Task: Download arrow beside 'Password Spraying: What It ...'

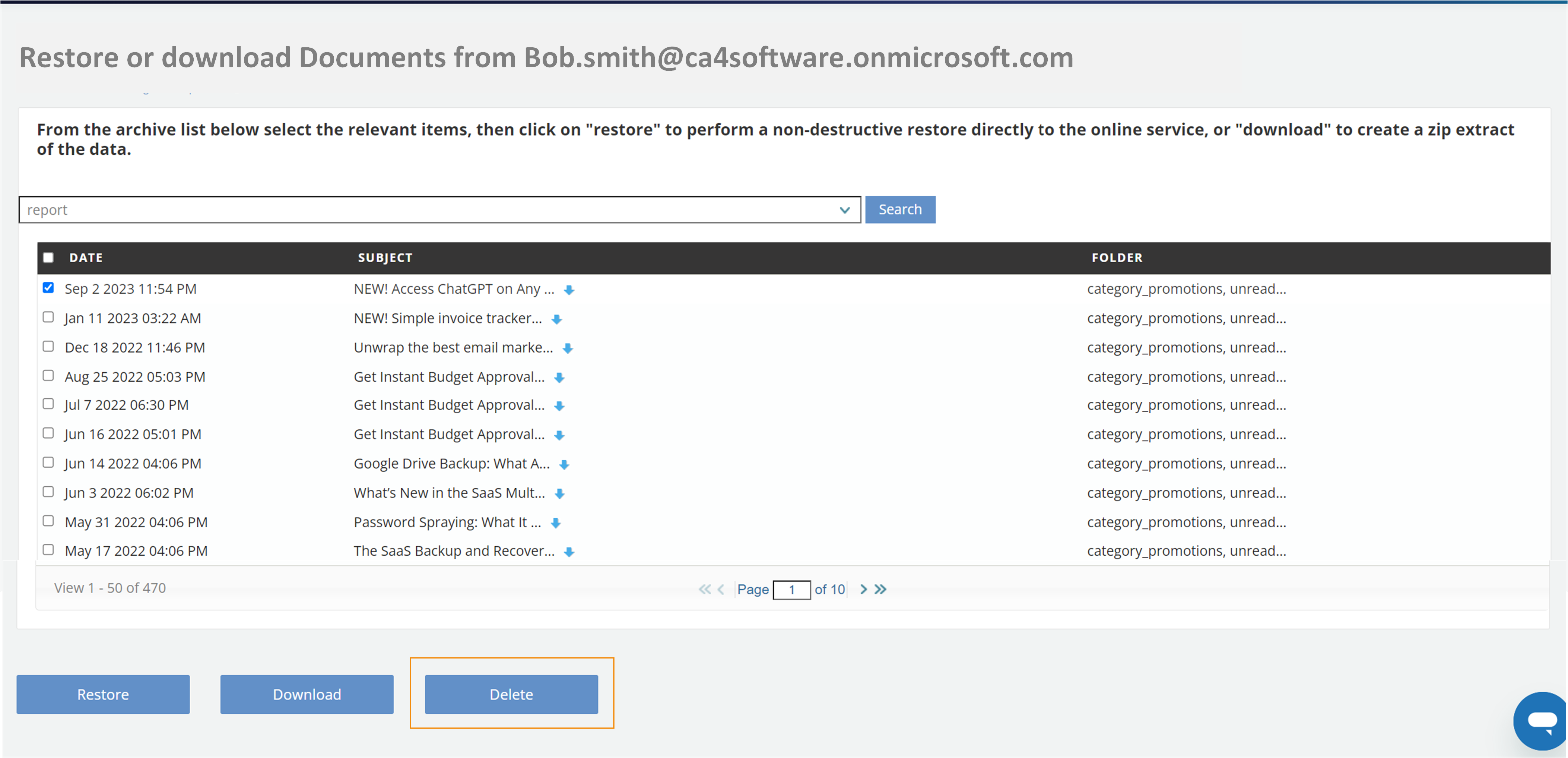Action: (556, 523)
